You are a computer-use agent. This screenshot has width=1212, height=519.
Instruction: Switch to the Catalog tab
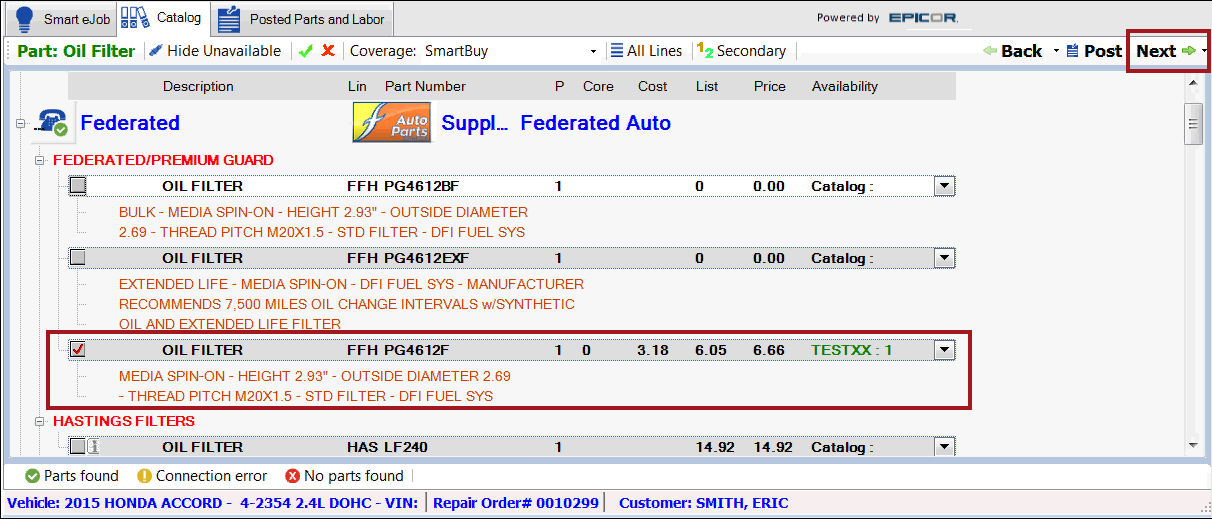tap(162, 18)
